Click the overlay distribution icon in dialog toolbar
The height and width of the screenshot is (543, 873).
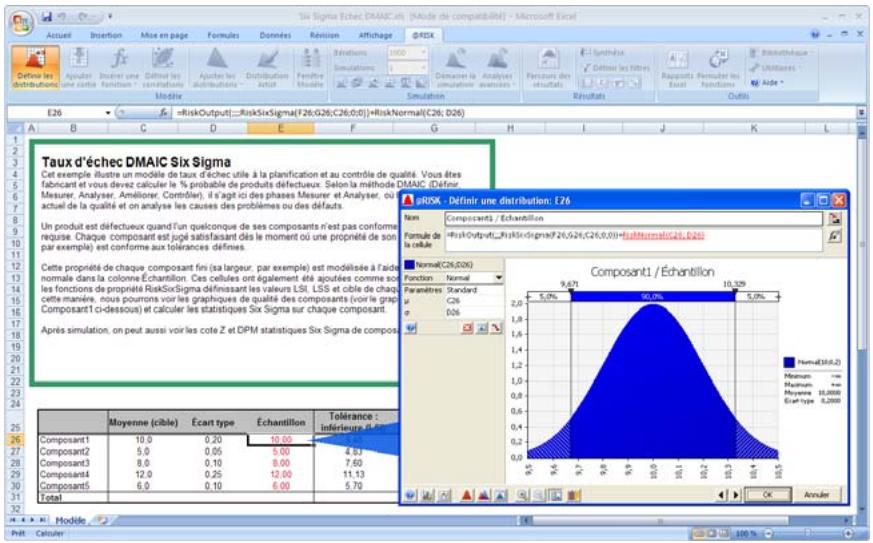483,494
